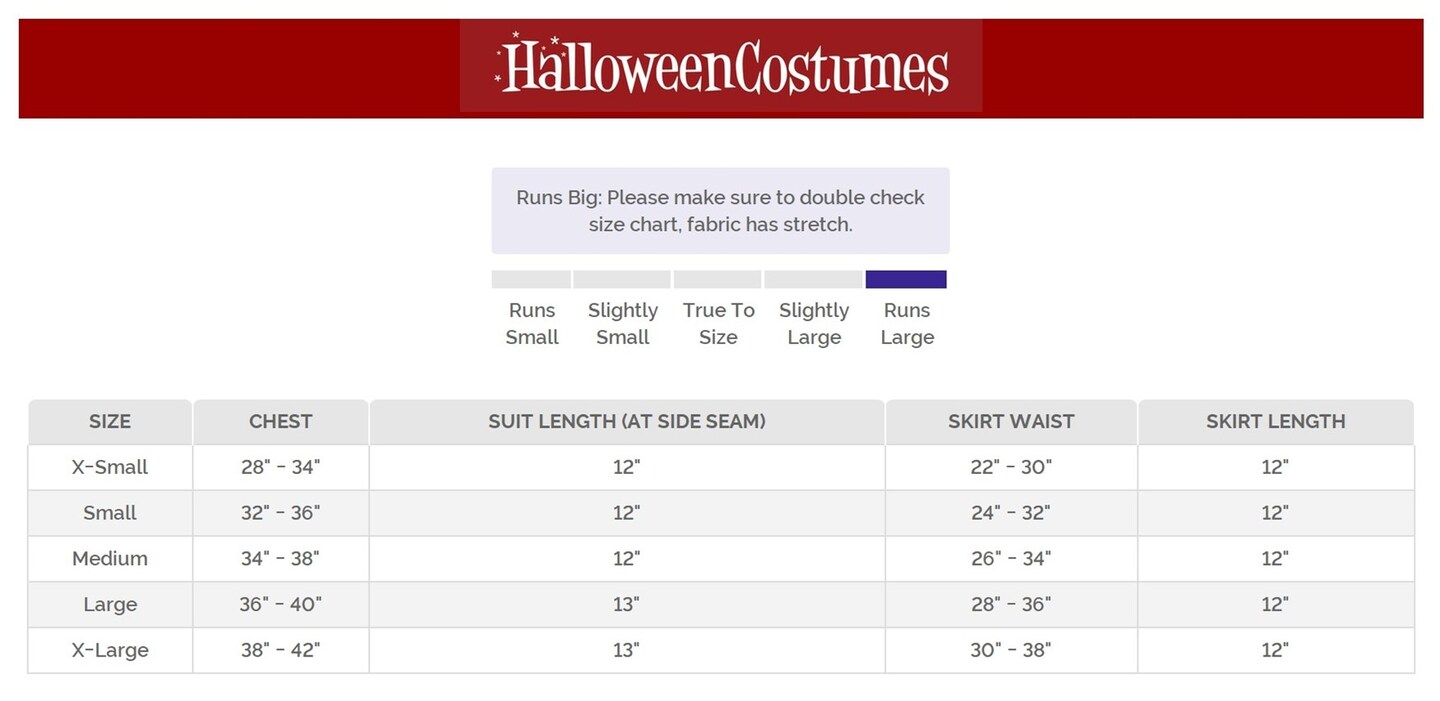Click the Medium chest measurement cell
The image size is (1440, 701).
coord(281,559)
